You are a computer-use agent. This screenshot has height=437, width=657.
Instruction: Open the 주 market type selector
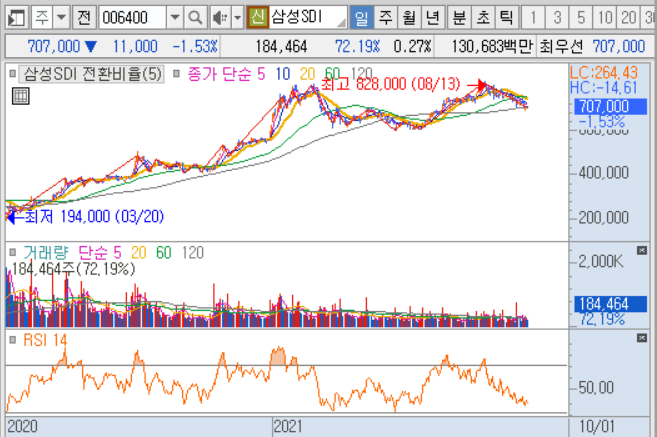coord(42,18)
